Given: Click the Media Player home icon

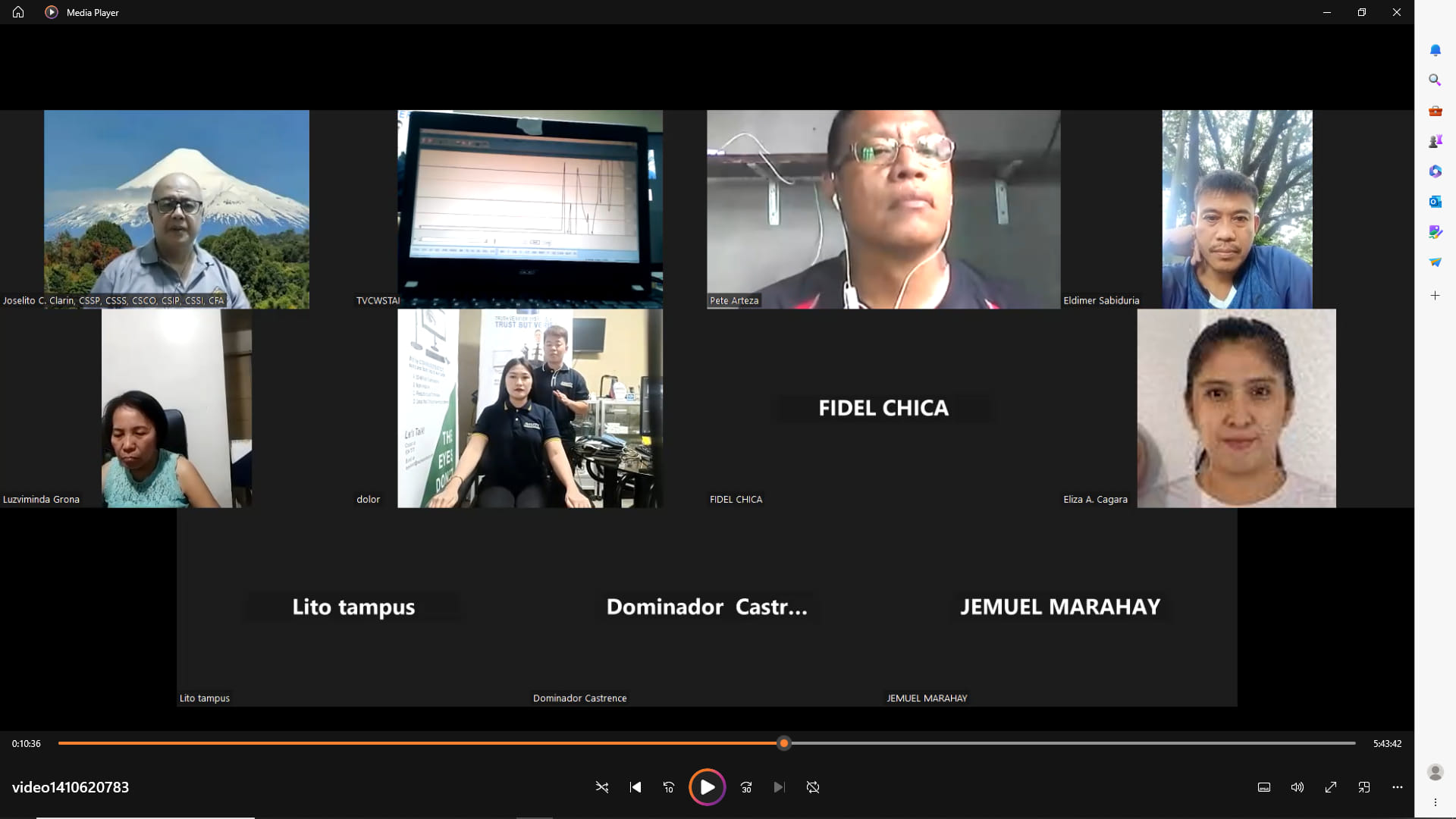Looking at the screenshot, I should point(18,12).
